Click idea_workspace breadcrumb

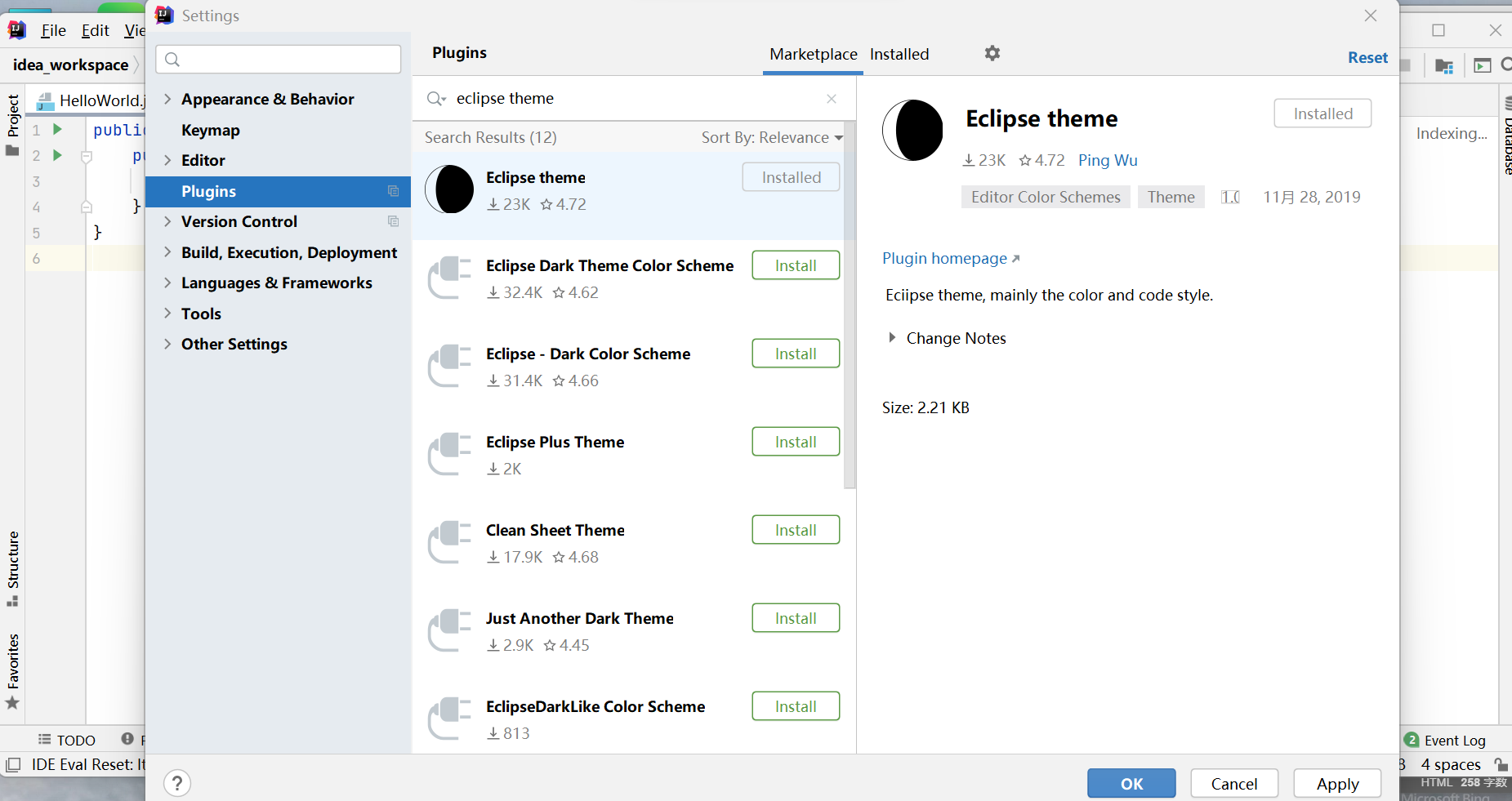coord(70,65)
